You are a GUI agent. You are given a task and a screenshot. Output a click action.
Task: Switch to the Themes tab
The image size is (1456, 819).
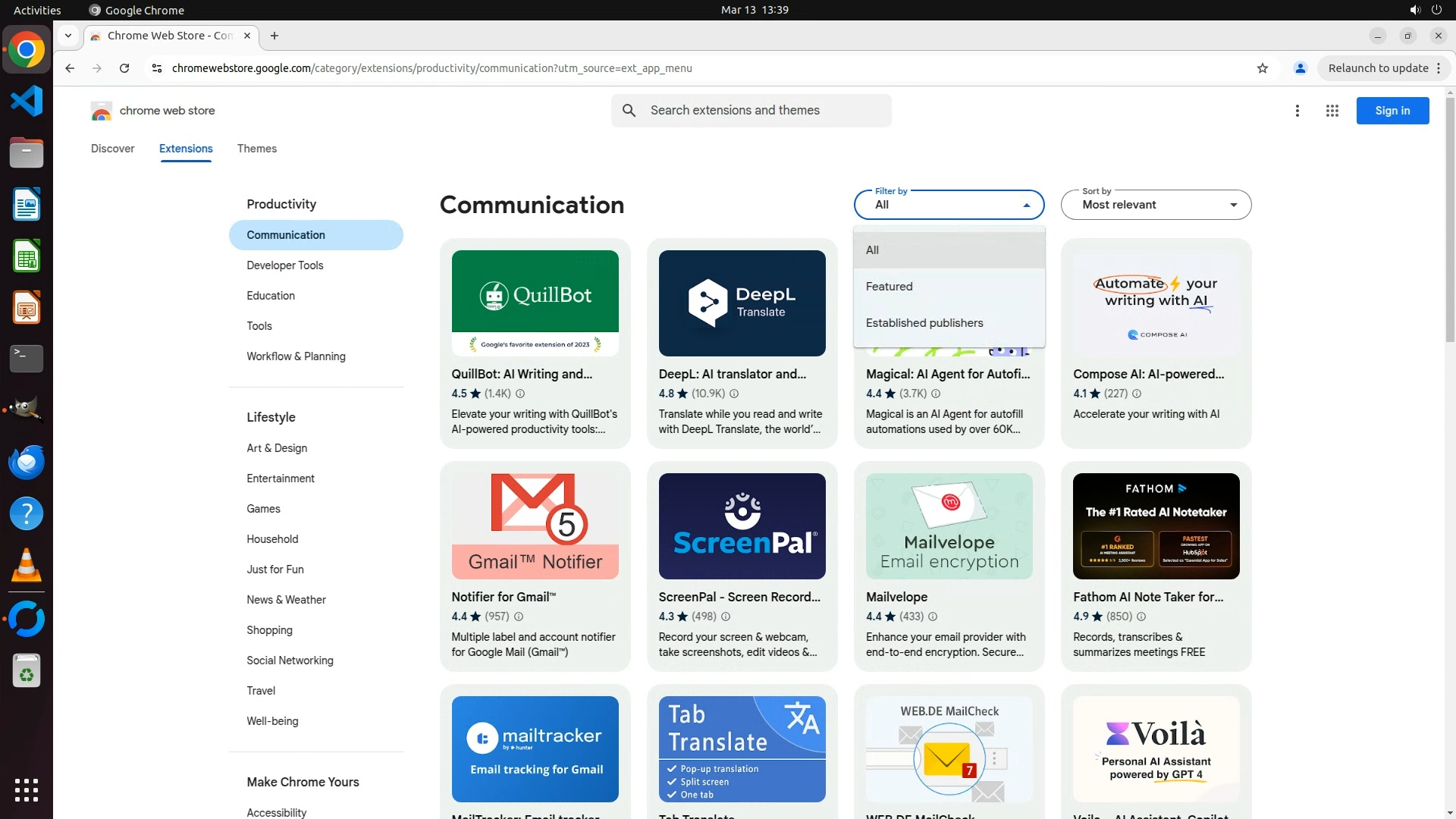click(256, 149)
